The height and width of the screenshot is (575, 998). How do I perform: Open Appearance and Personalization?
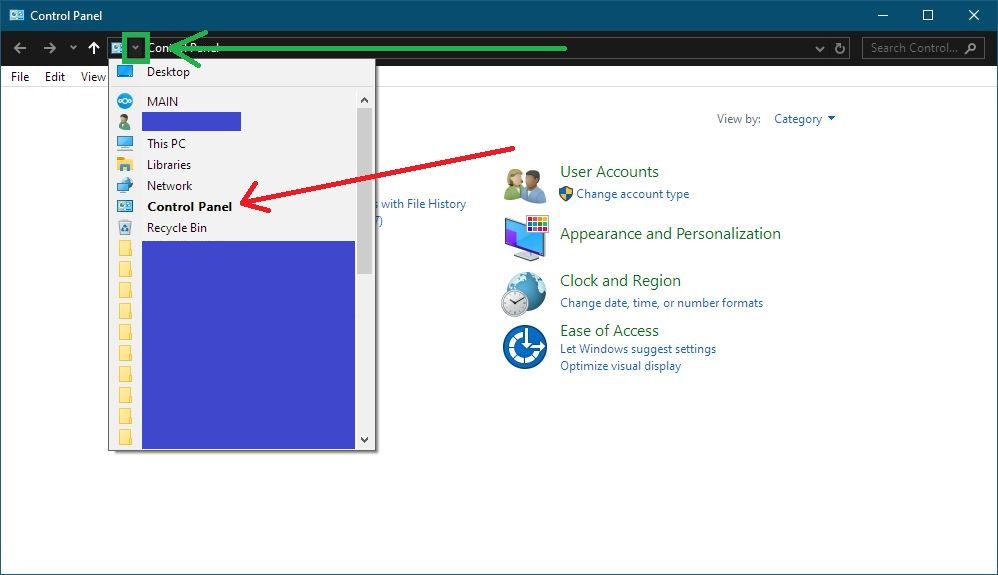click(x=670, y=234)
